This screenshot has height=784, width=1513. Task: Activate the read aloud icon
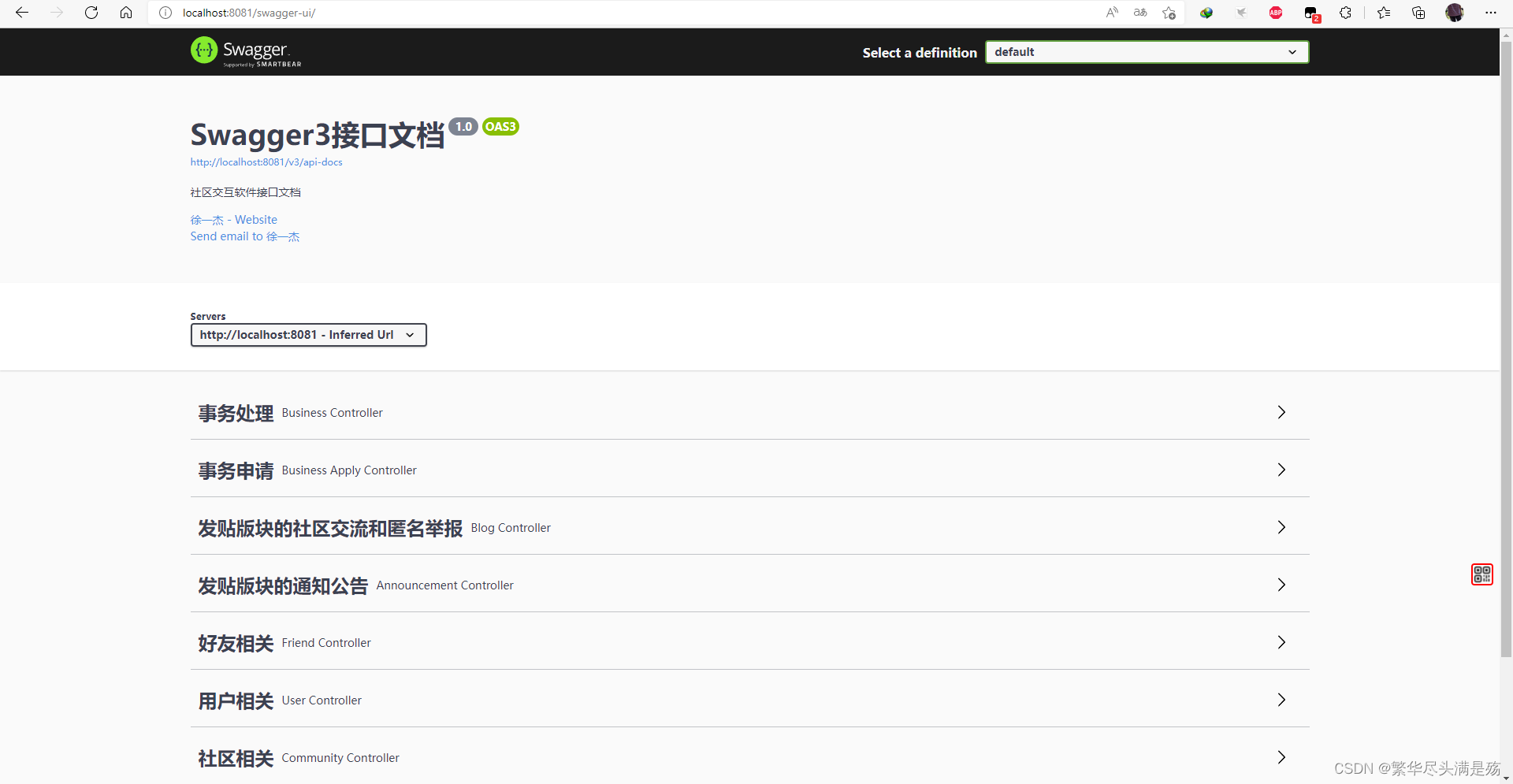coord(1112,13)
